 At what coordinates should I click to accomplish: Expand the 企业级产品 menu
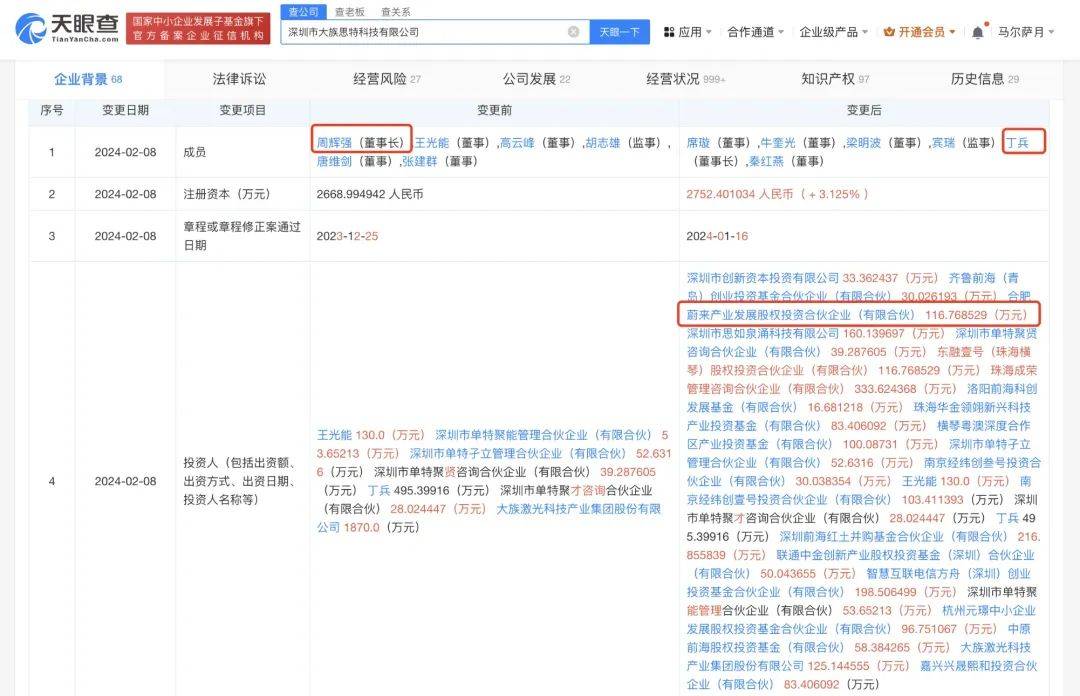click(834, 32)
